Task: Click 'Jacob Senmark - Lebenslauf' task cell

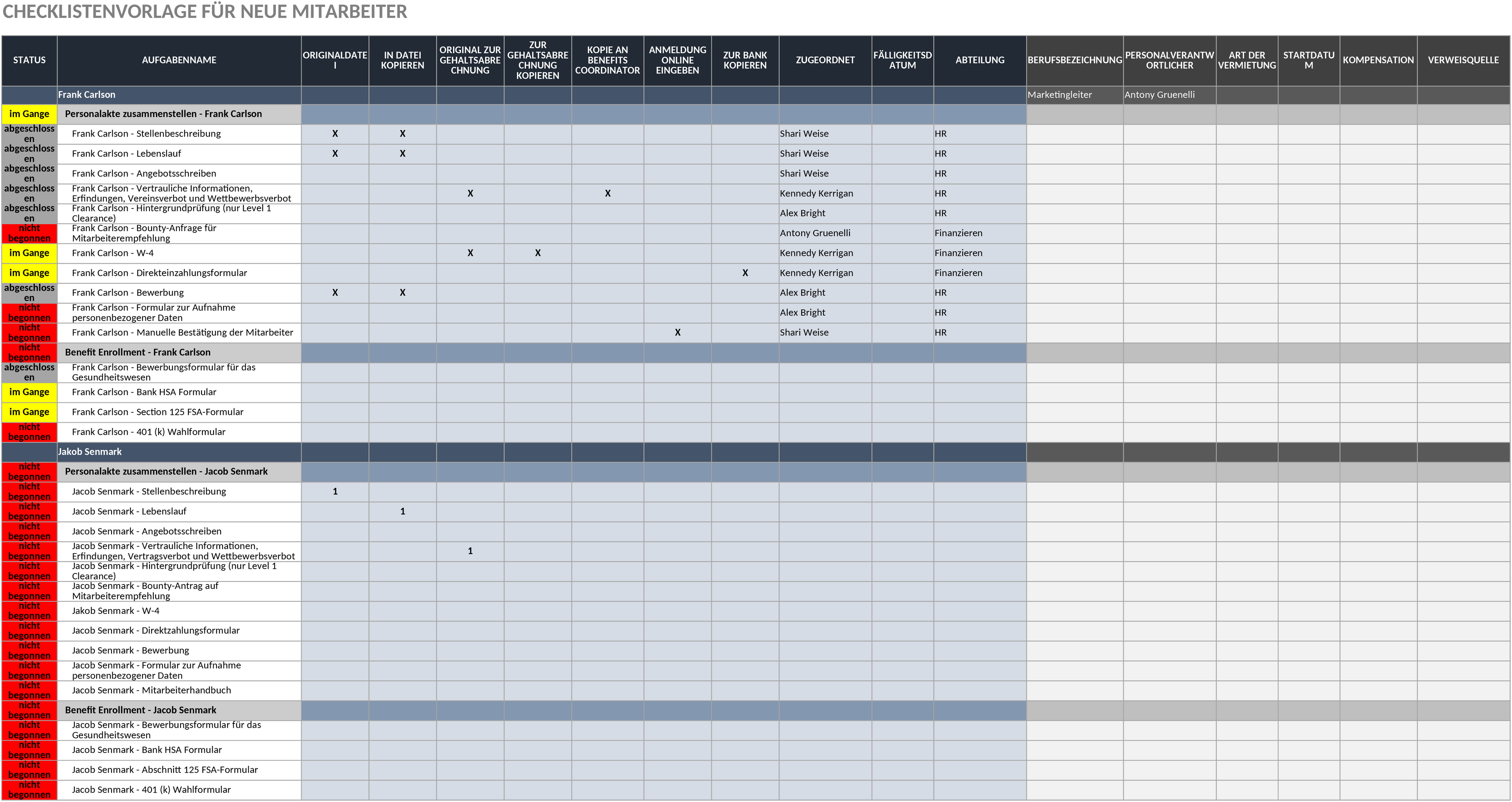Action: tap(179, 511)
